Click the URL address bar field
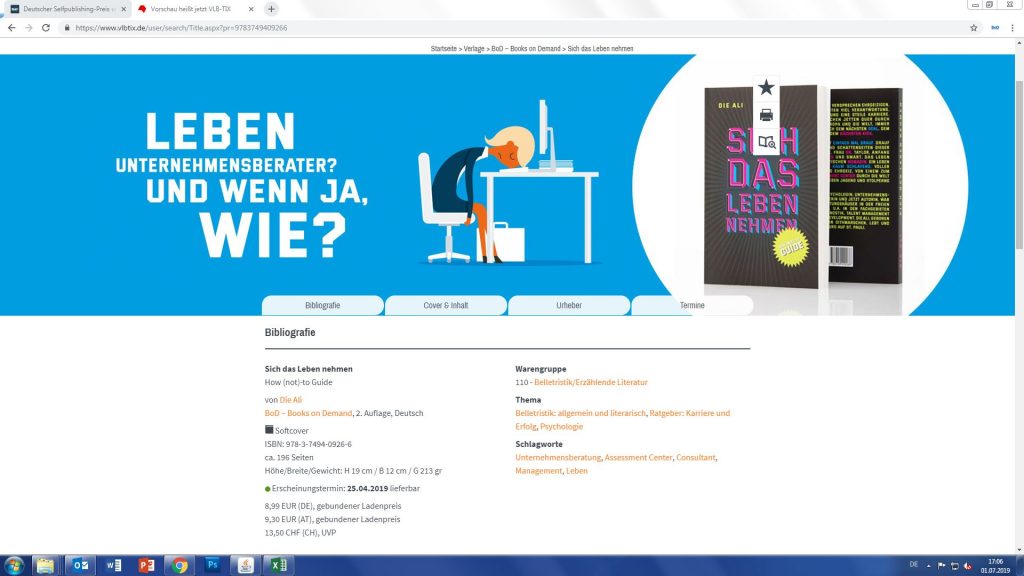This screenshot has width=1024, height=576. click(509, 28)
